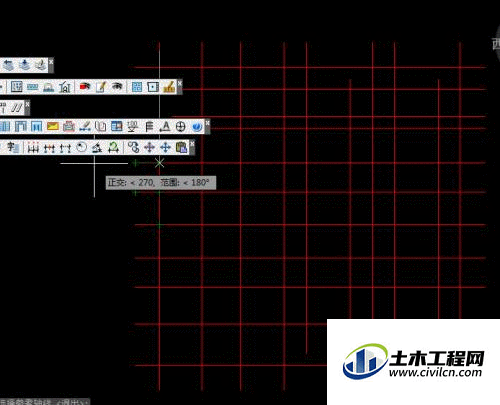Click the red eye icon
This screenshot has width=500, height=405.
point(85,87)
